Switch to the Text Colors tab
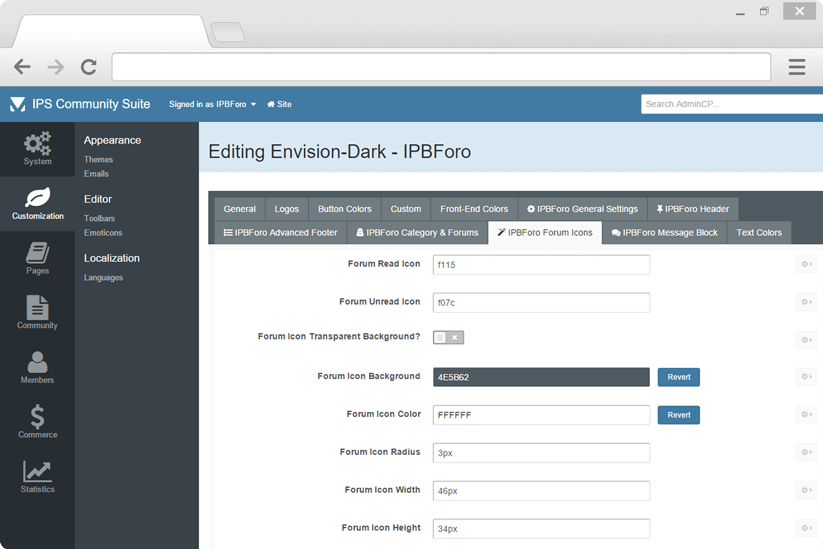The height and width of the screenshot is (549, 823). click(x=759, y=233)
